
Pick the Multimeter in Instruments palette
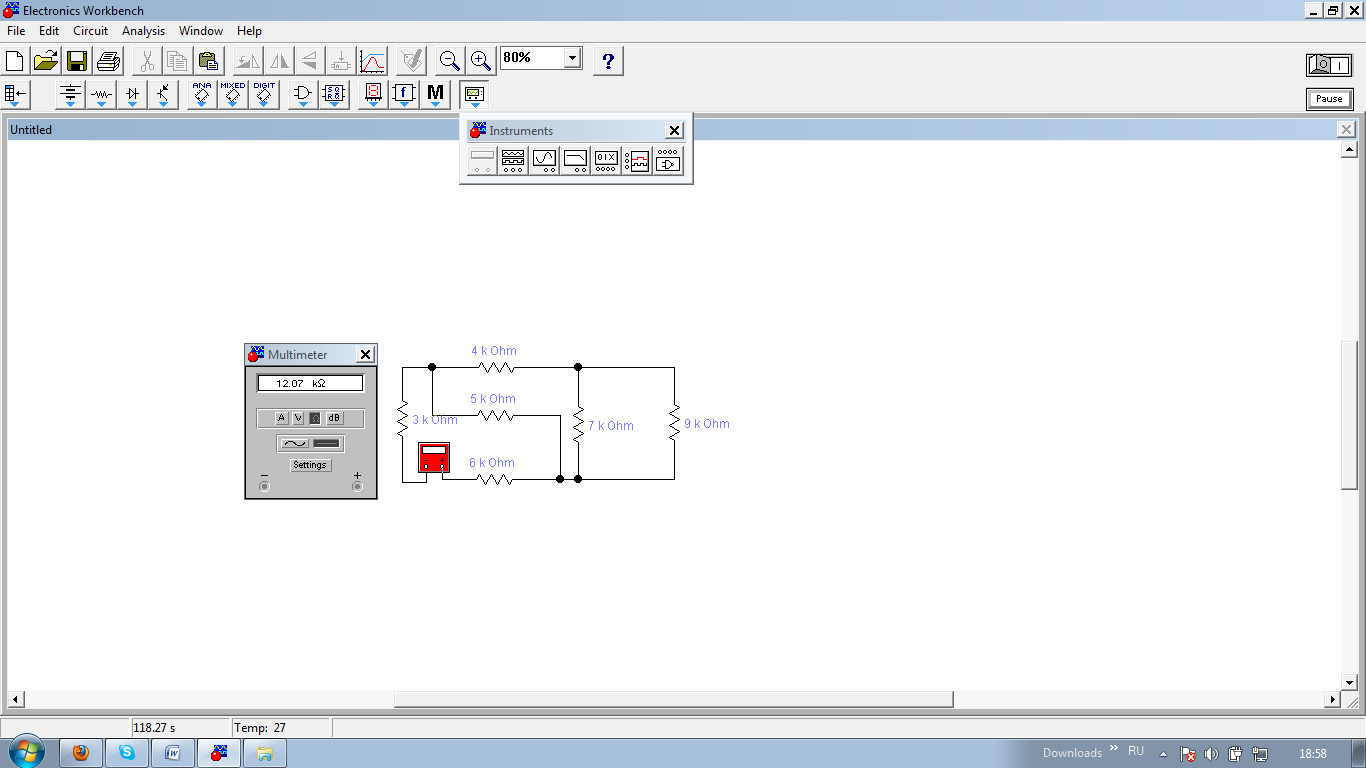(482, 160)
